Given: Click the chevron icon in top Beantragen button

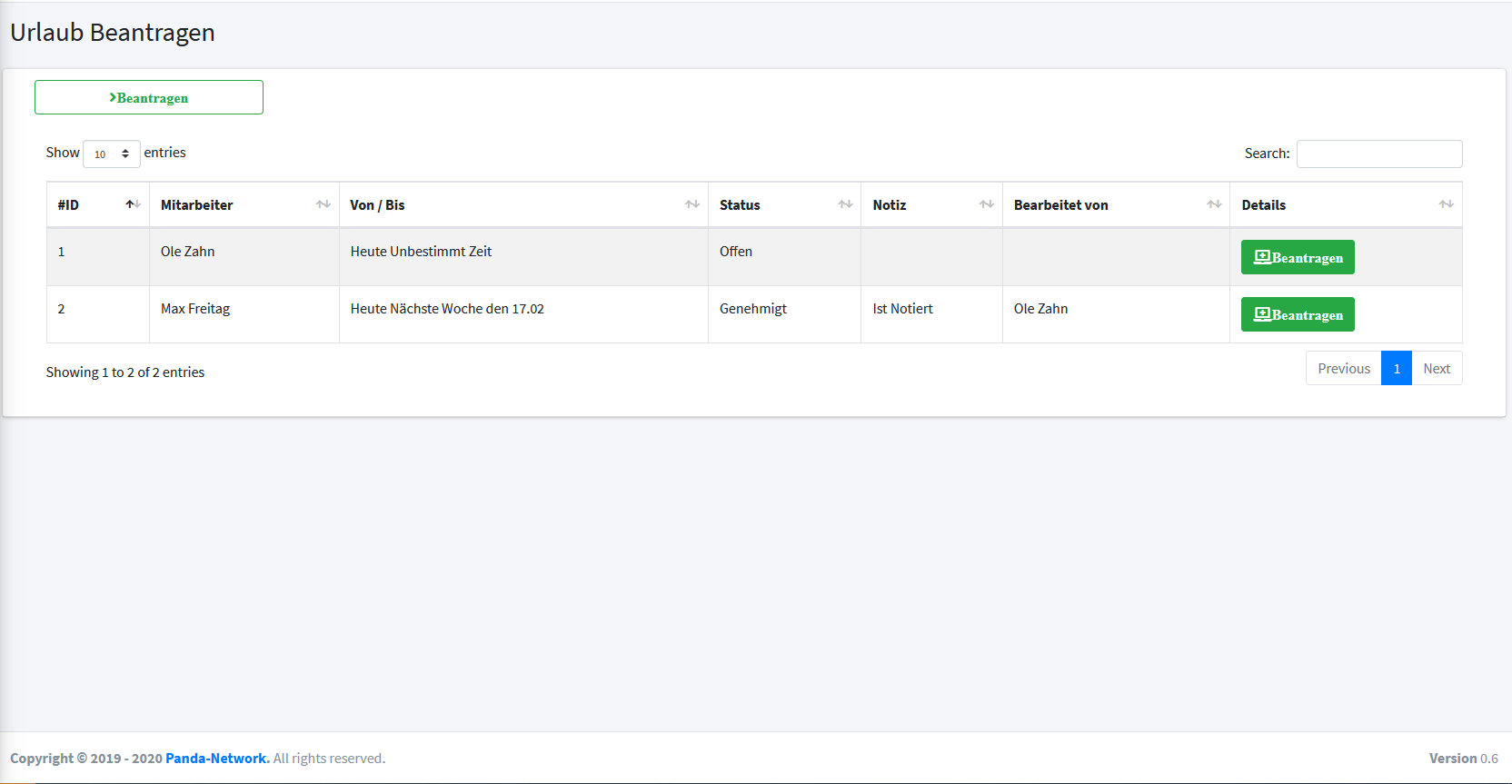Looking at the screenshot, I should coord(113,97).
